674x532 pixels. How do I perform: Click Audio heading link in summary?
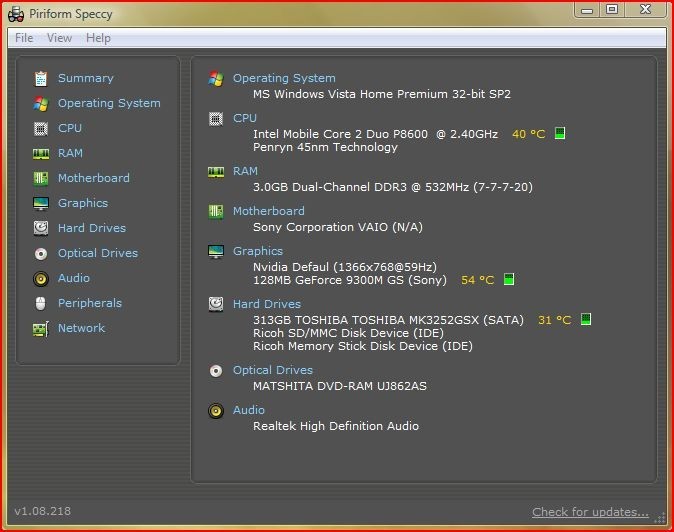[249, 410]
